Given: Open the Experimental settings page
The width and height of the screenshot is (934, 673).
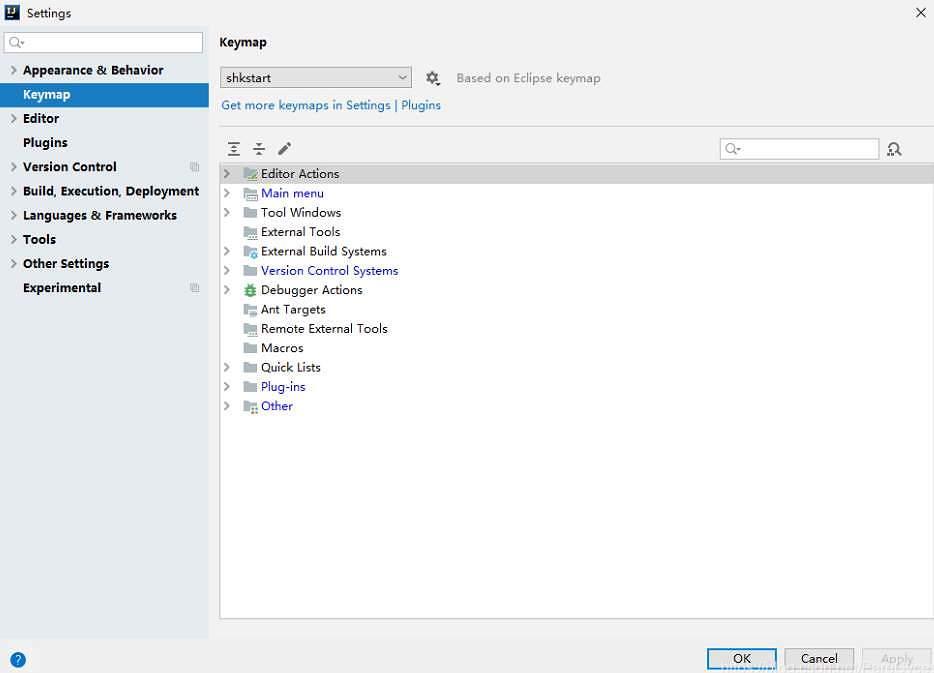Looking at the screenshot, I should click(104, 288).
